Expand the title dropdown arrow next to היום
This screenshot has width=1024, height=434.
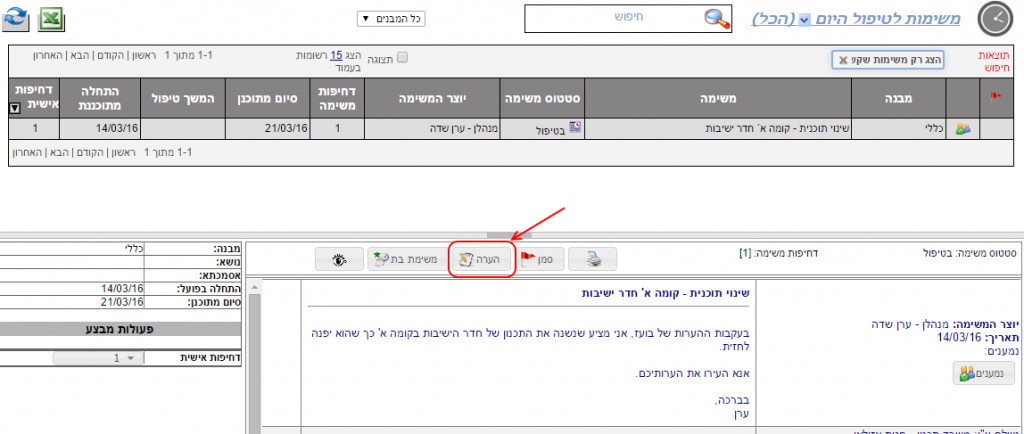click(804, 20)
